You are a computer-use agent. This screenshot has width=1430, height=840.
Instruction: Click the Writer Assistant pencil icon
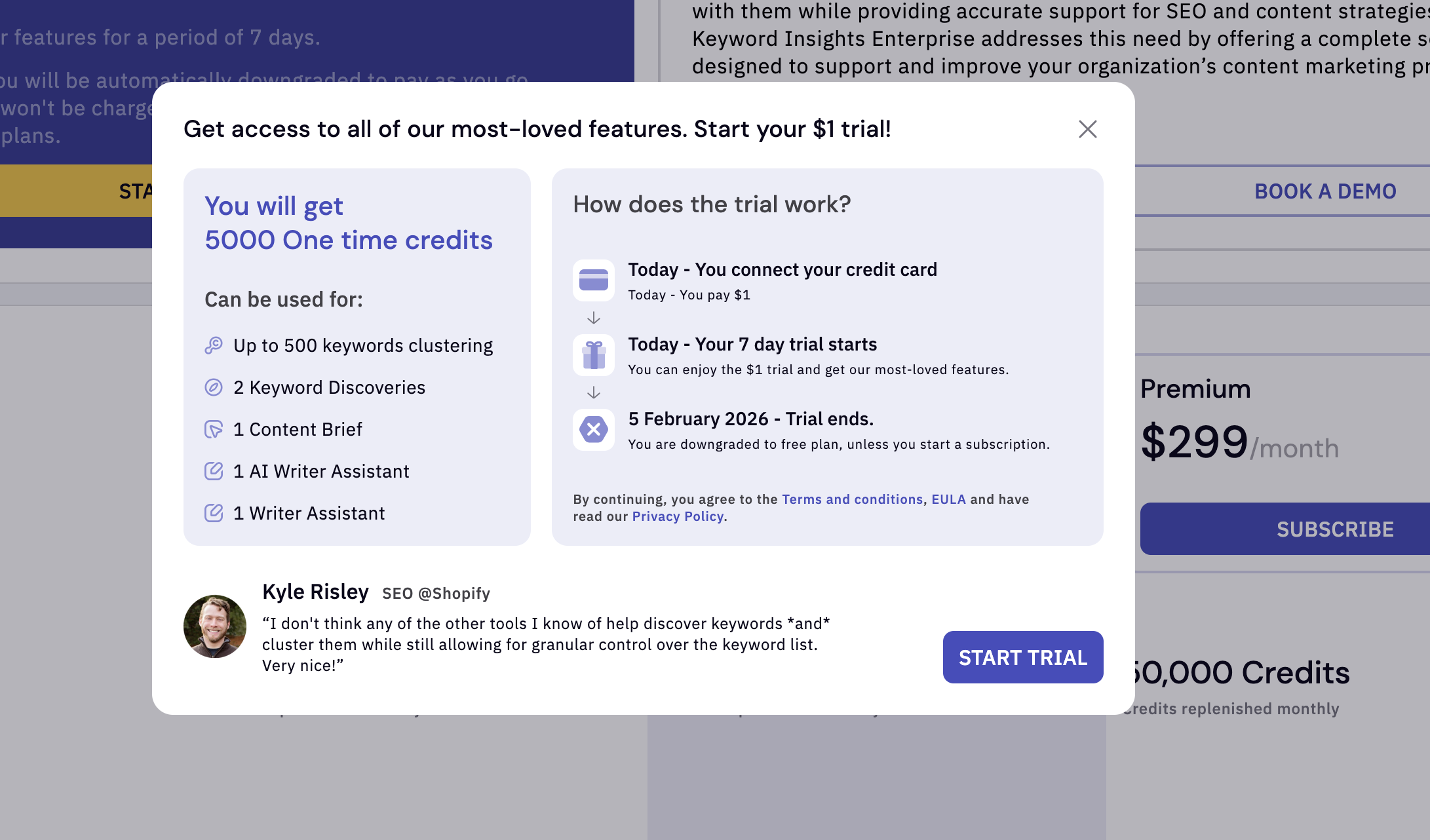point(214,513)
